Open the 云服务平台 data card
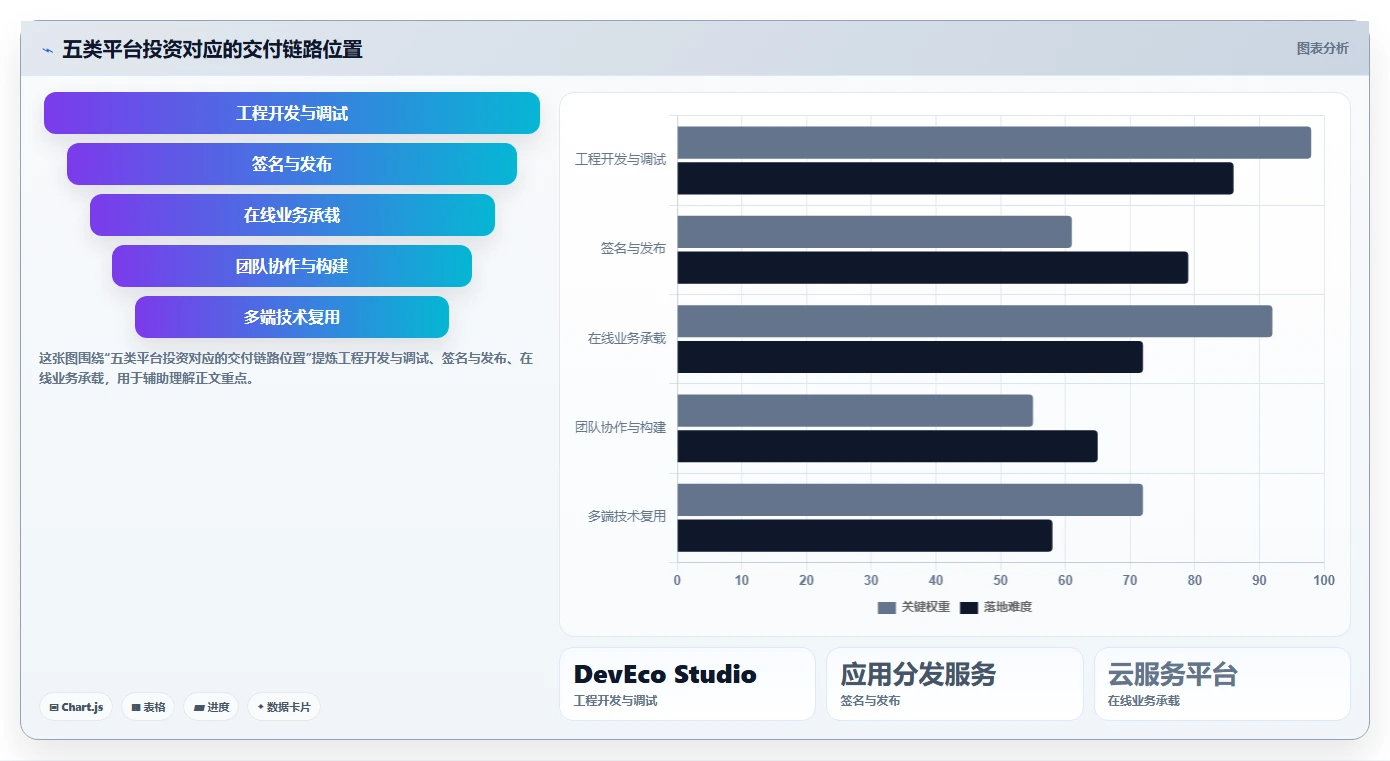 click(x=1222, y=684)
